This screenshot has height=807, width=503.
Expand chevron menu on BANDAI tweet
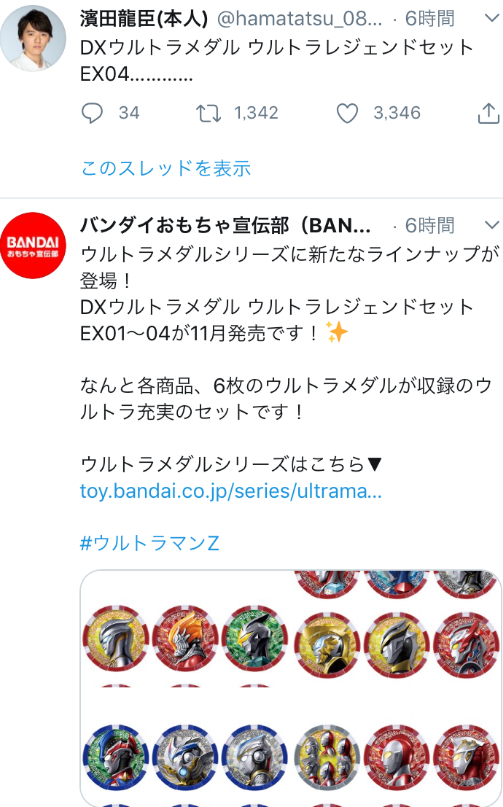tap(492, 225)
